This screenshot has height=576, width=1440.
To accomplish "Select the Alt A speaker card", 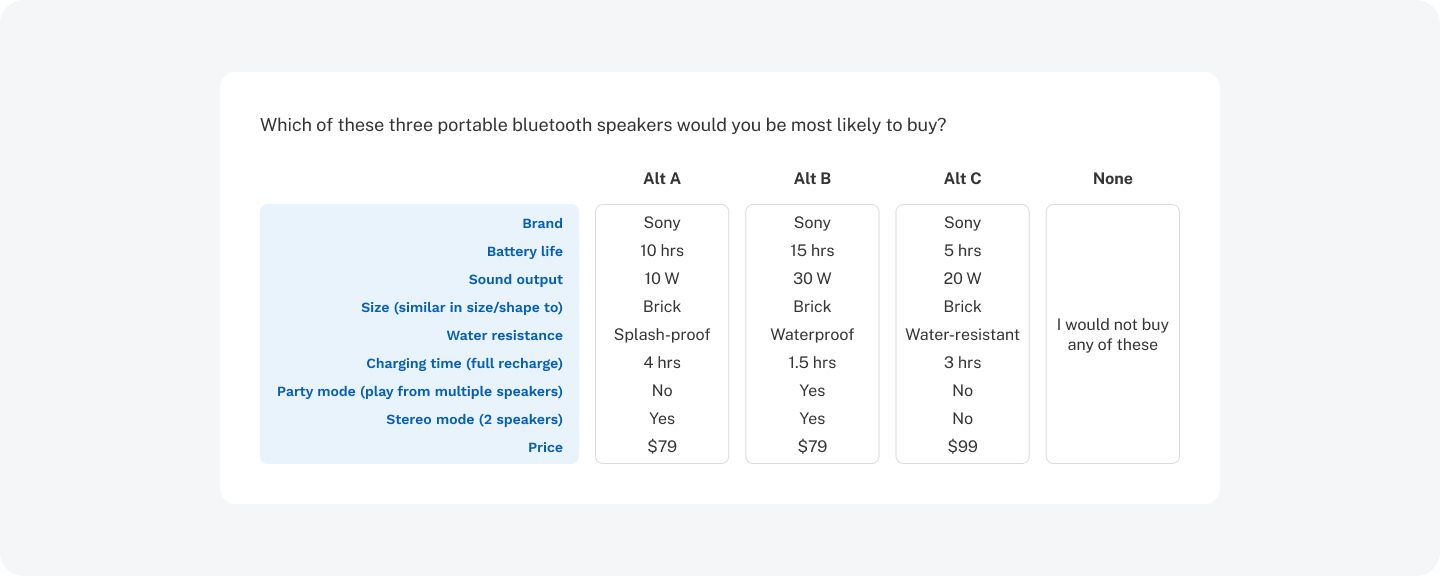I will 662,334.
